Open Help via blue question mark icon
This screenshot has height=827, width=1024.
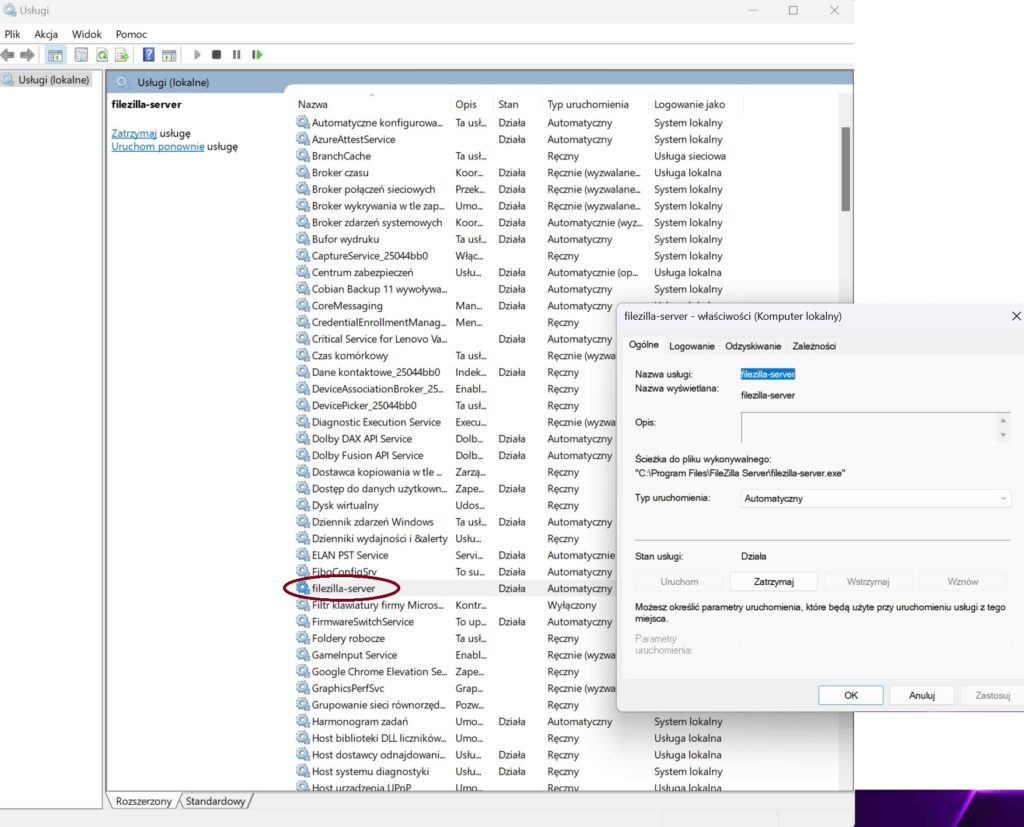click(x=149, y=55)
